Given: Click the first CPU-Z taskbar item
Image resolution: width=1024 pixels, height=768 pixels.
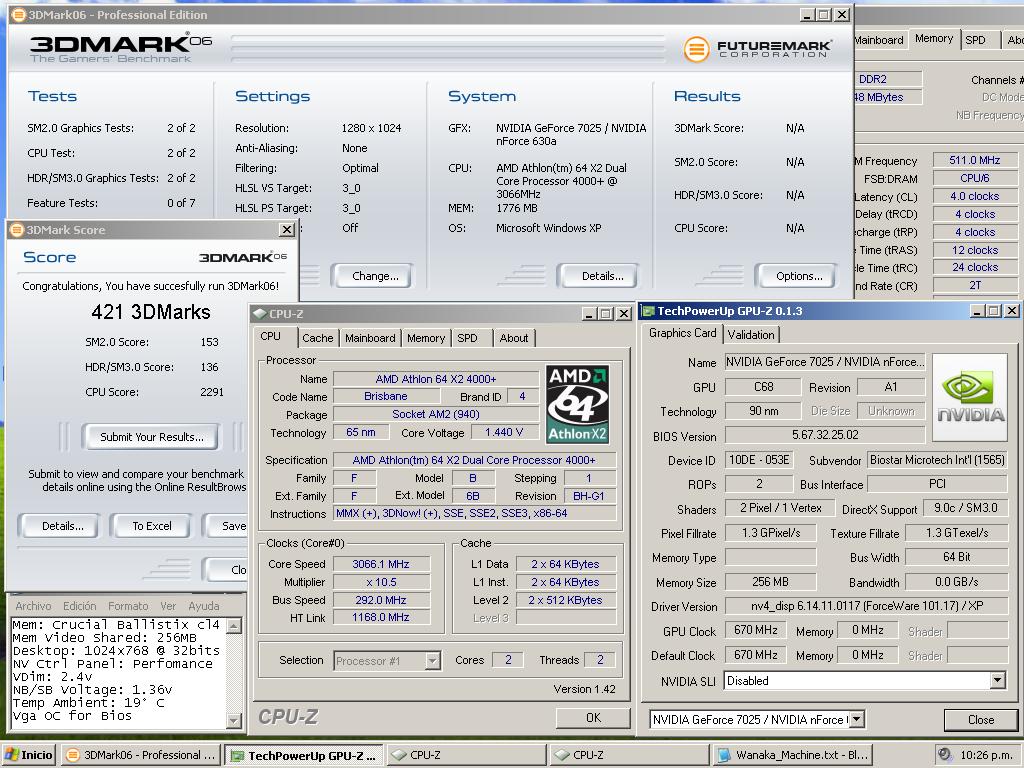Looking at the screenshot, I should 466,755.
